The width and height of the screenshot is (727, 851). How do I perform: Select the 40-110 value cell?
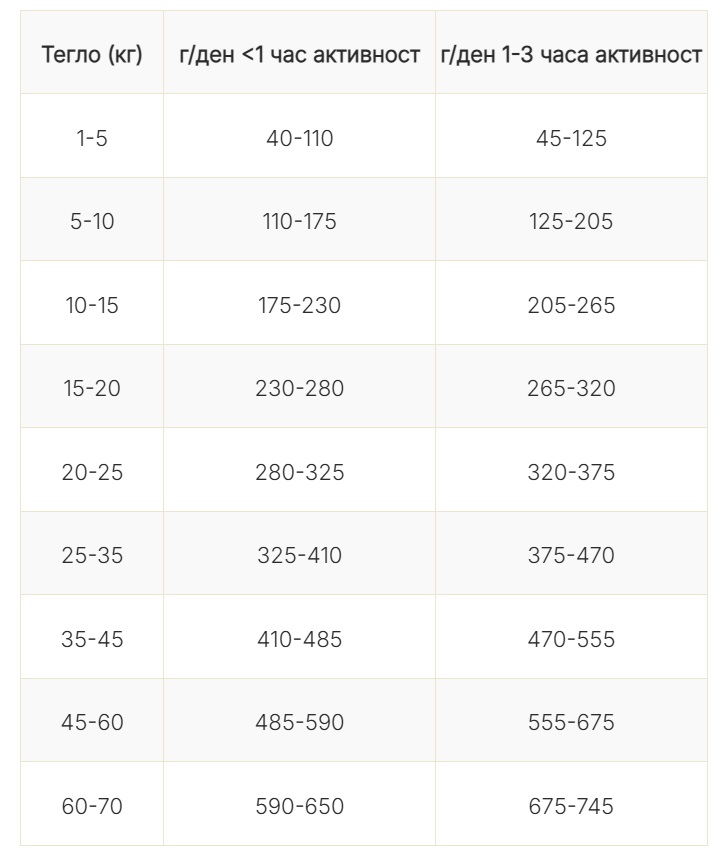point(299,138)
